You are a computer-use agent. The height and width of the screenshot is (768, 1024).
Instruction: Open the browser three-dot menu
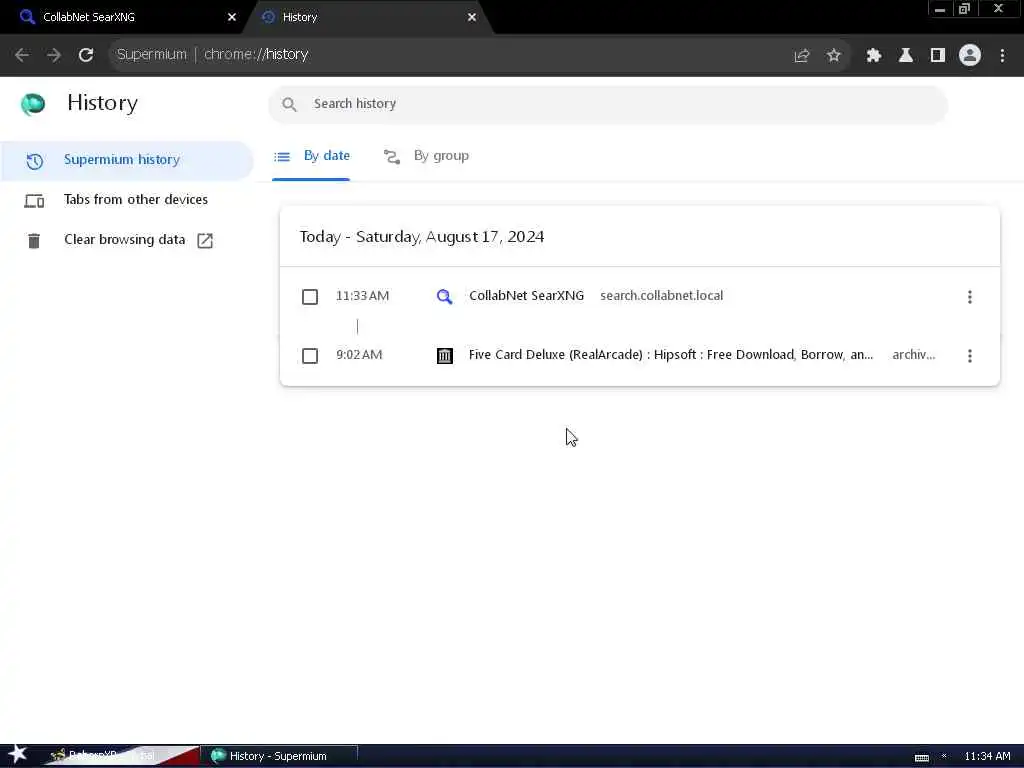1002,56
